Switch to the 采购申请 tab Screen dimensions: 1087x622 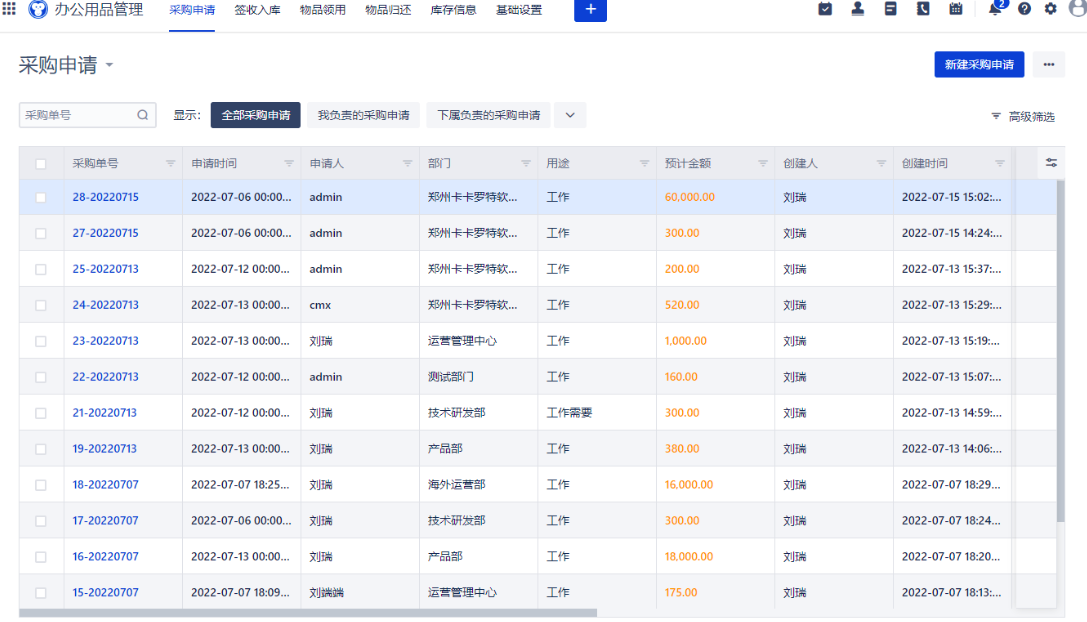(192, 10)
